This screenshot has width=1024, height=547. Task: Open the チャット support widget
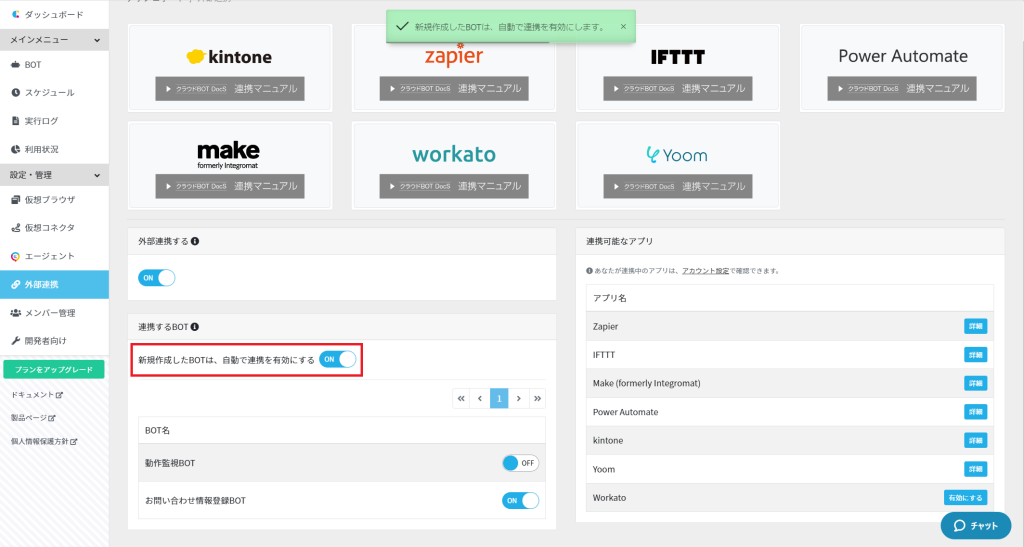976,525
